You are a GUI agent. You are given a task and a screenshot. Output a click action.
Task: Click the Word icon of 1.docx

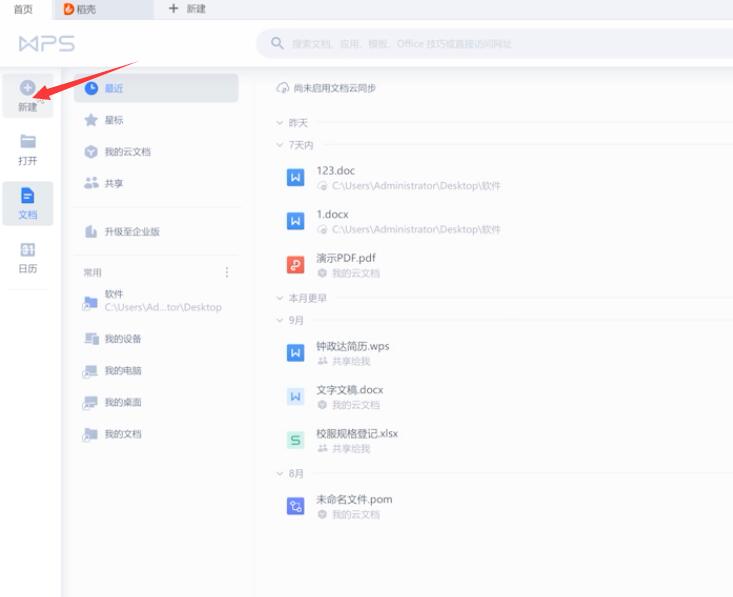[295, 221]
